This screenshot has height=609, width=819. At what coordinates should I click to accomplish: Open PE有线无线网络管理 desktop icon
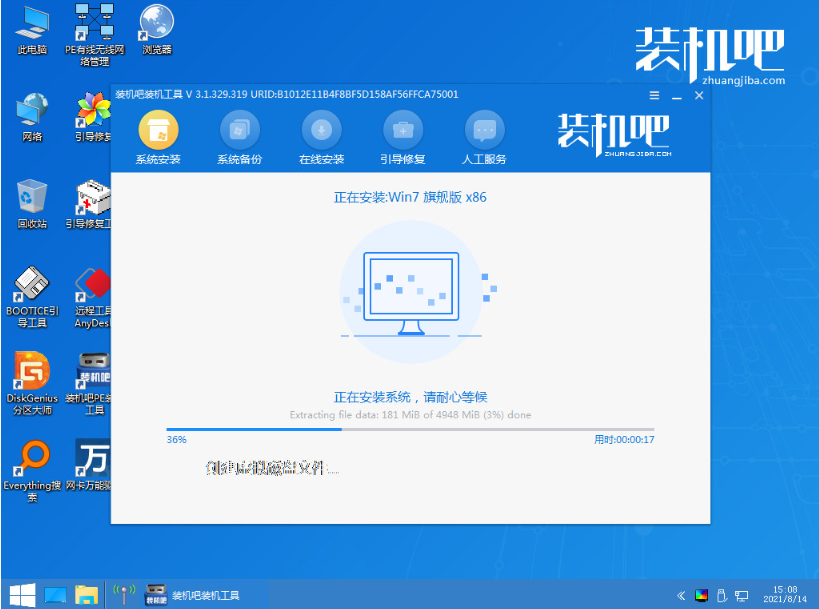95,34
